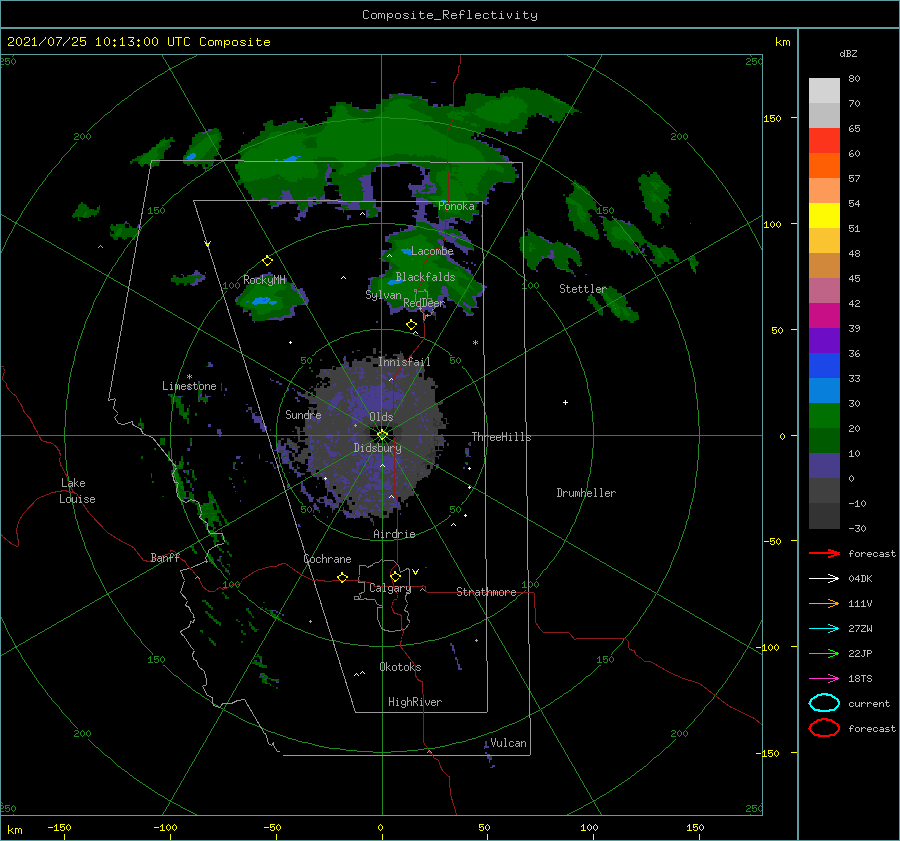This screenshot has width=900, height=841.
Task: Click the red forecast ellipse legend icon
Action: 824,728
